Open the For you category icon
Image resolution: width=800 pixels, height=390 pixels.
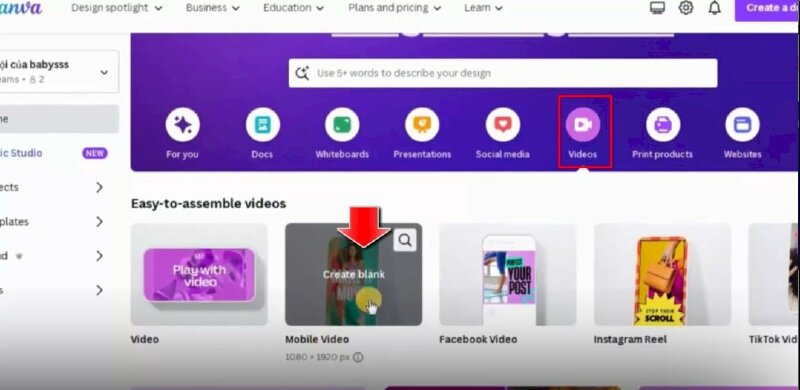coord(183,125)
